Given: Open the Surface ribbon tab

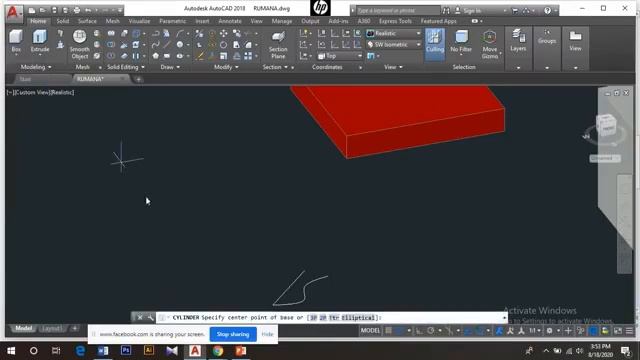Looking at the screenshot, I should 87,21.
